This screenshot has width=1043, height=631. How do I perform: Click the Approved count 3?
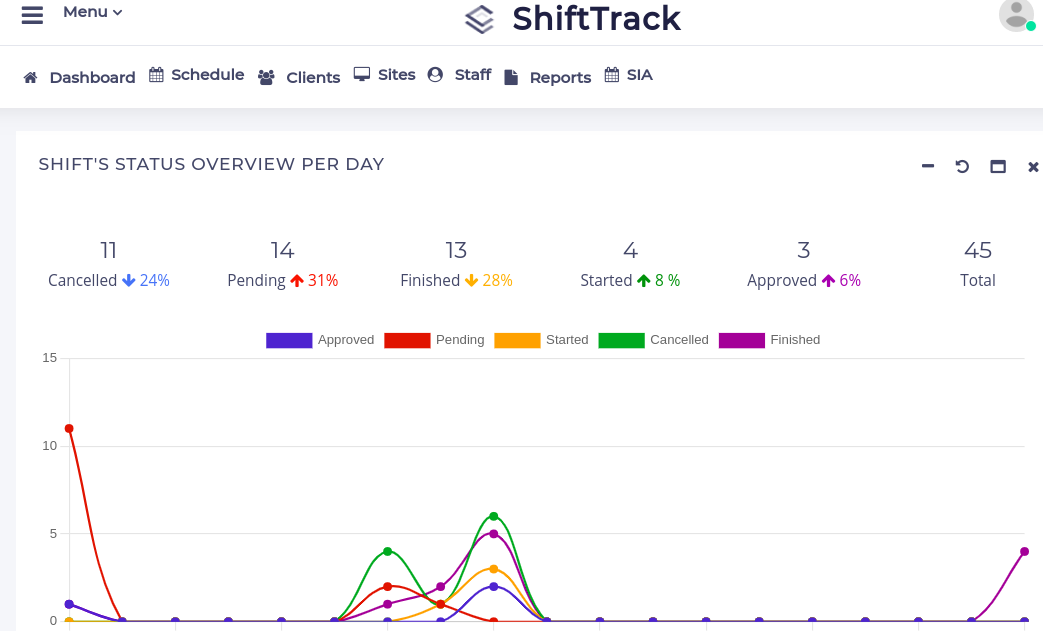pos(804,251)
